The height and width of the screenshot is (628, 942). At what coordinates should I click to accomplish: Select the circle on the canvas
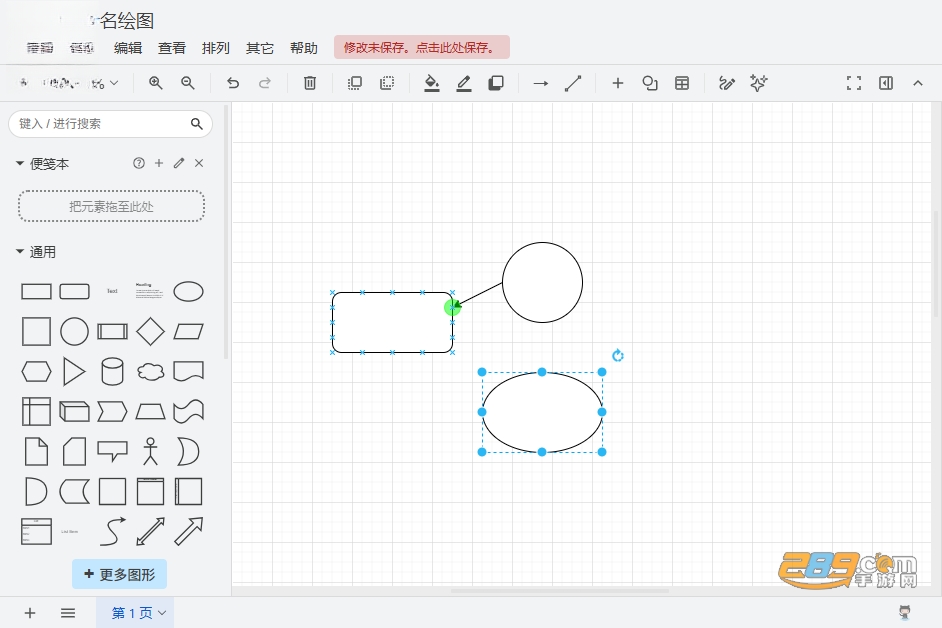tap(542, 282)
